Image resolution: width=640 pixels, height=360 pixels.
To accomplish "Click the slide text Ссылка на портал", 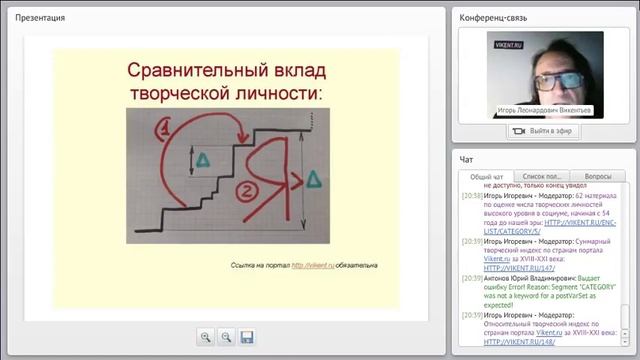I will point(260,265).
